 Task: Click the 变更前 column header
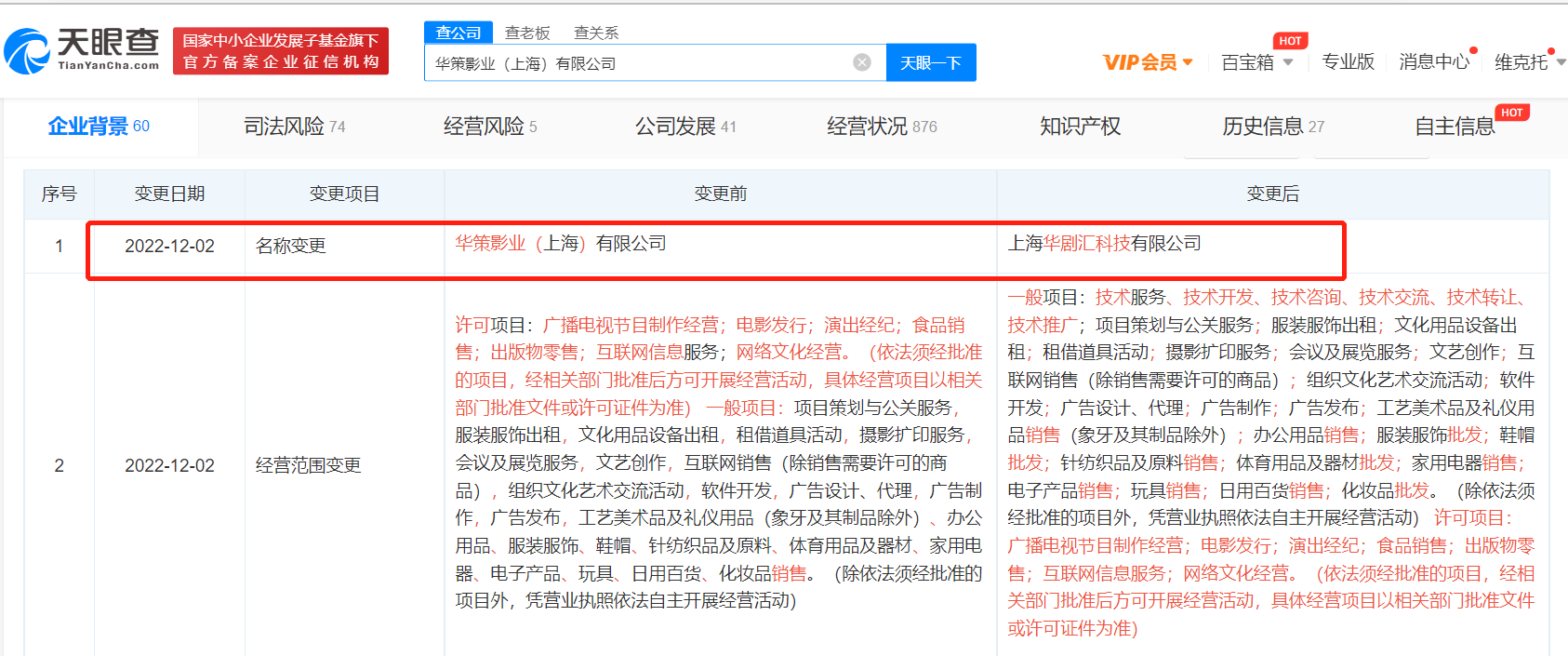pyautogui.click(x=721, y=194)
